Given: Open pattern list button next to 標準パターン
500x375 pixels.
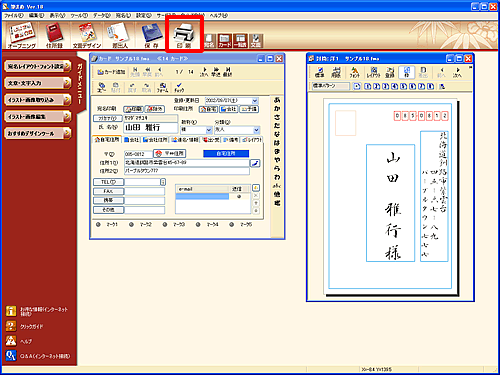Looking at the screenshot, I should tap(357, 86).
